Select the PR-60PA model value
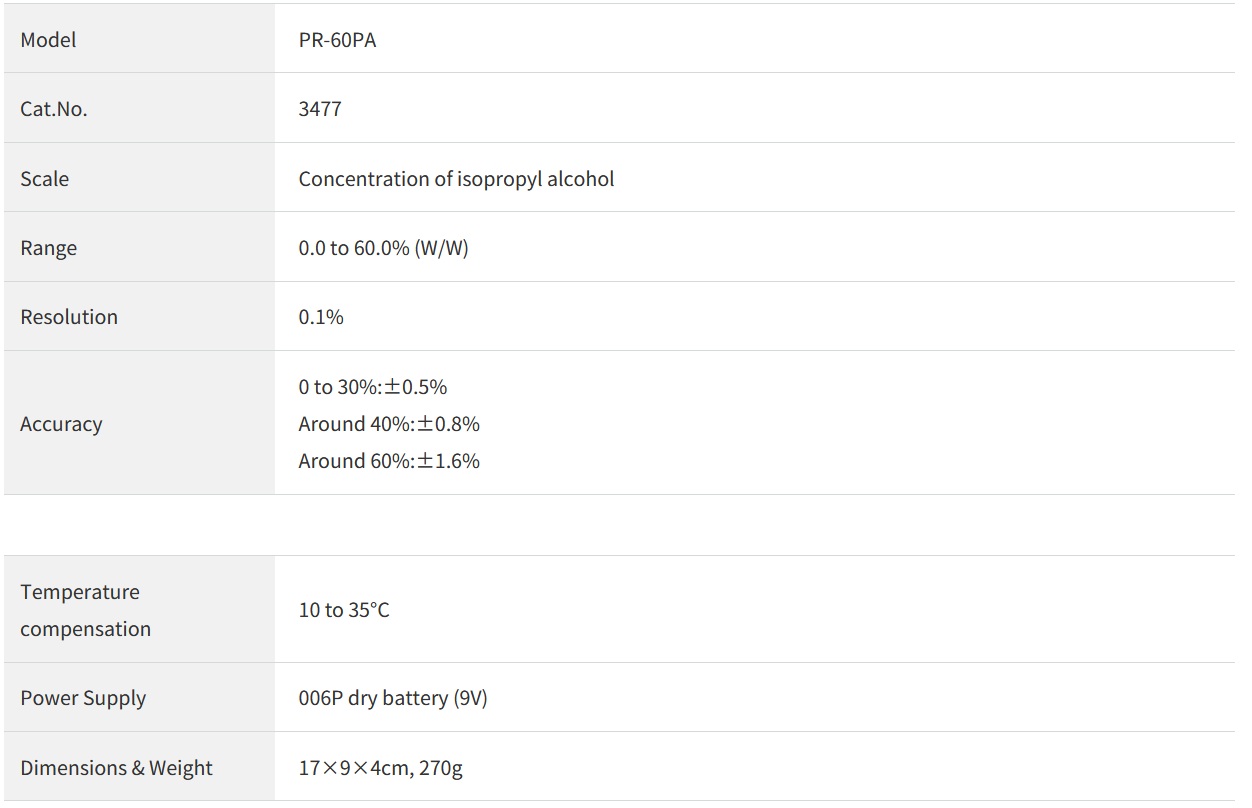This screenshot has width=1252, height=808. (337, 40)
